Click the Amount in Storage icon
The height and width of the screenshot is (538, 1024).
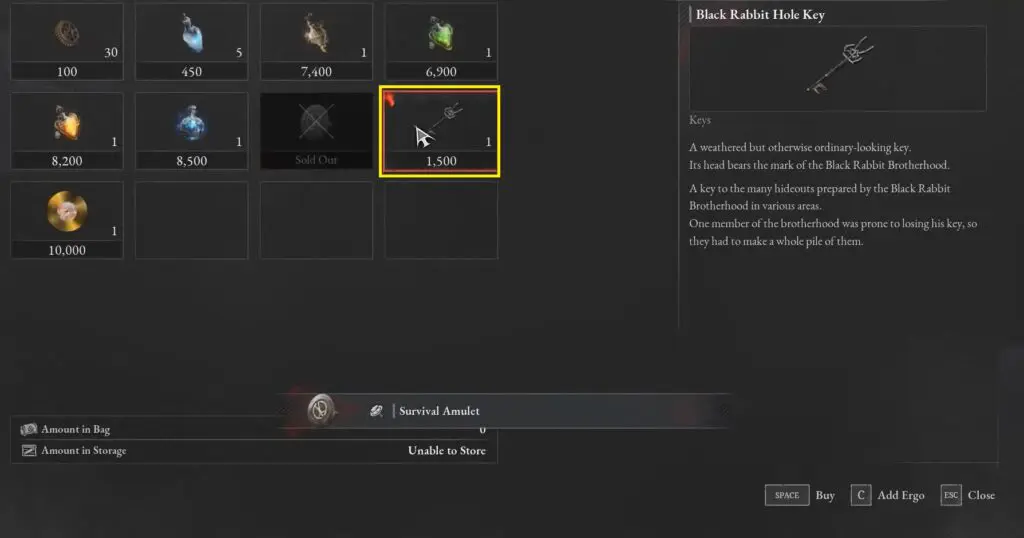29,451
